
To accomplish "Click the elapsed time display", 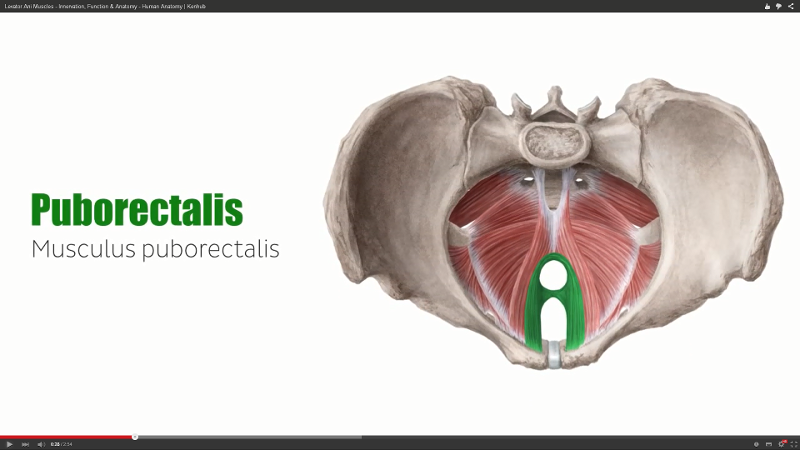I will tap(55, 444).
